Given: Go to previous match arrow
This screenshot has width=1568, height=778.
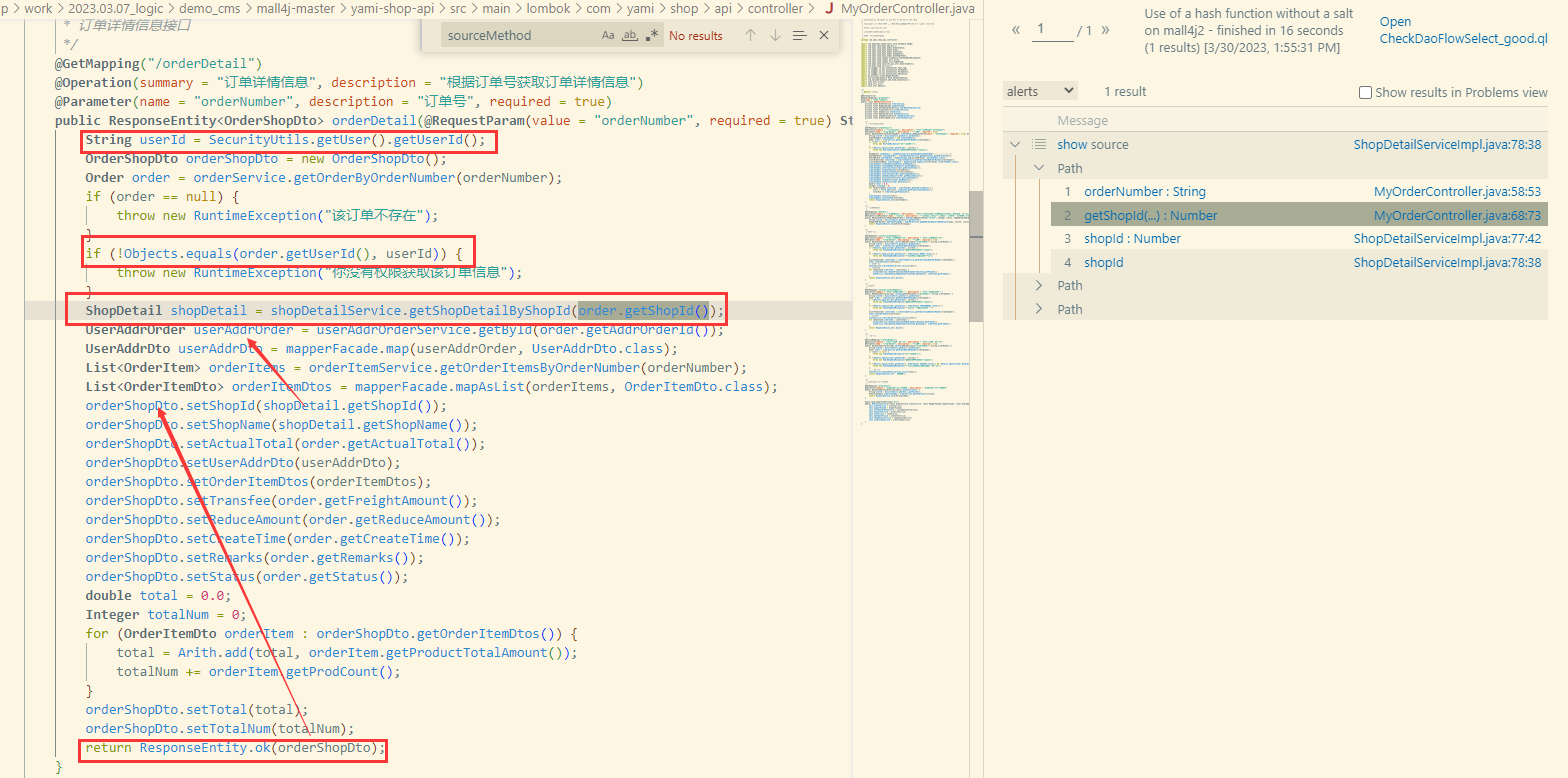Looking at the screenshot, I should 750,35.
